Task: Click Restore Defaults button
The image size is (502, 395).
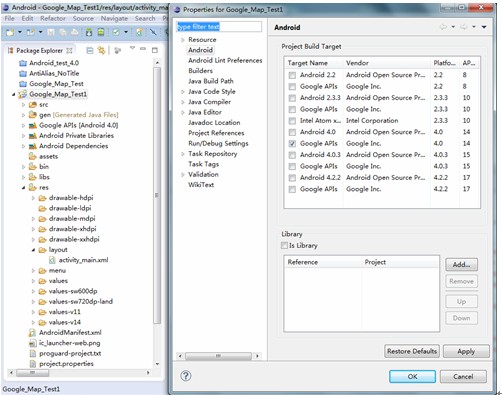Action: point(412,351)
